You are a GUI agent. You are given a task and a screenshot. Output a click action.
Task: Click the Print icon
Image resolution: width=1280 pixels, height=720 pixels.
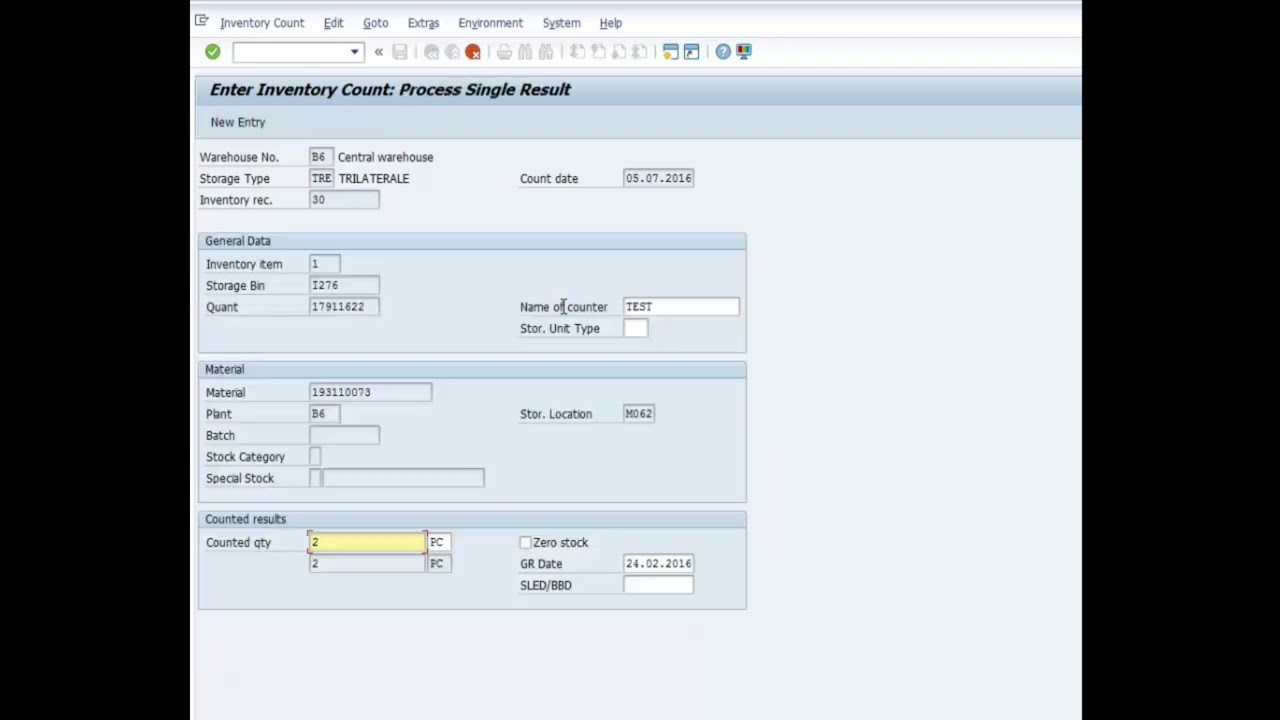pyautogui.click(x=504, y=52)
